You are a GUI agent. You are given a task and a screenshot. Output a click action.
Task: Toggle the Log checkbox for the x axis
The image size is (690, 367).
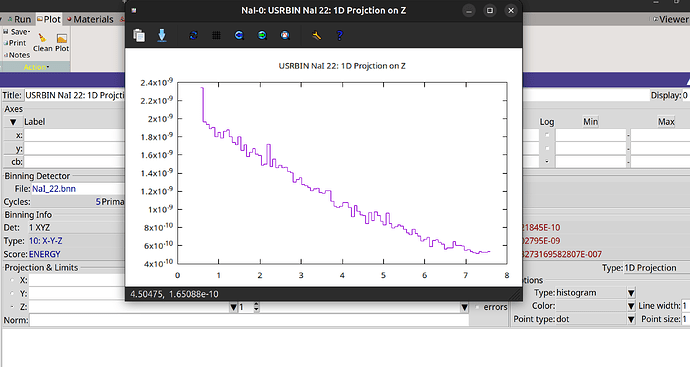click(547, 135)
